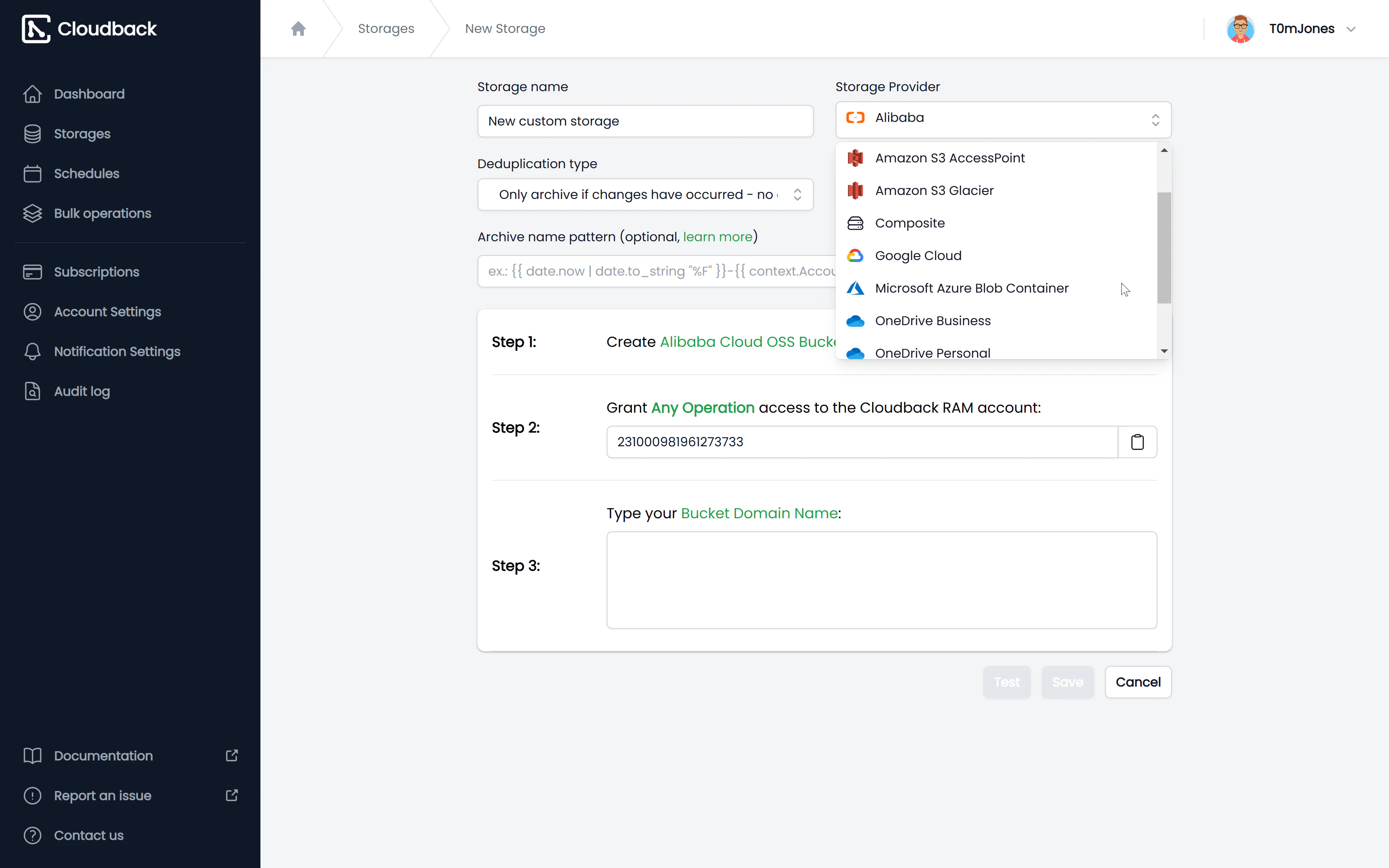Pick OneDrive Business provider option
Image resolution: width=1389 pixels, height=868 pixels.
click(996, 320)
